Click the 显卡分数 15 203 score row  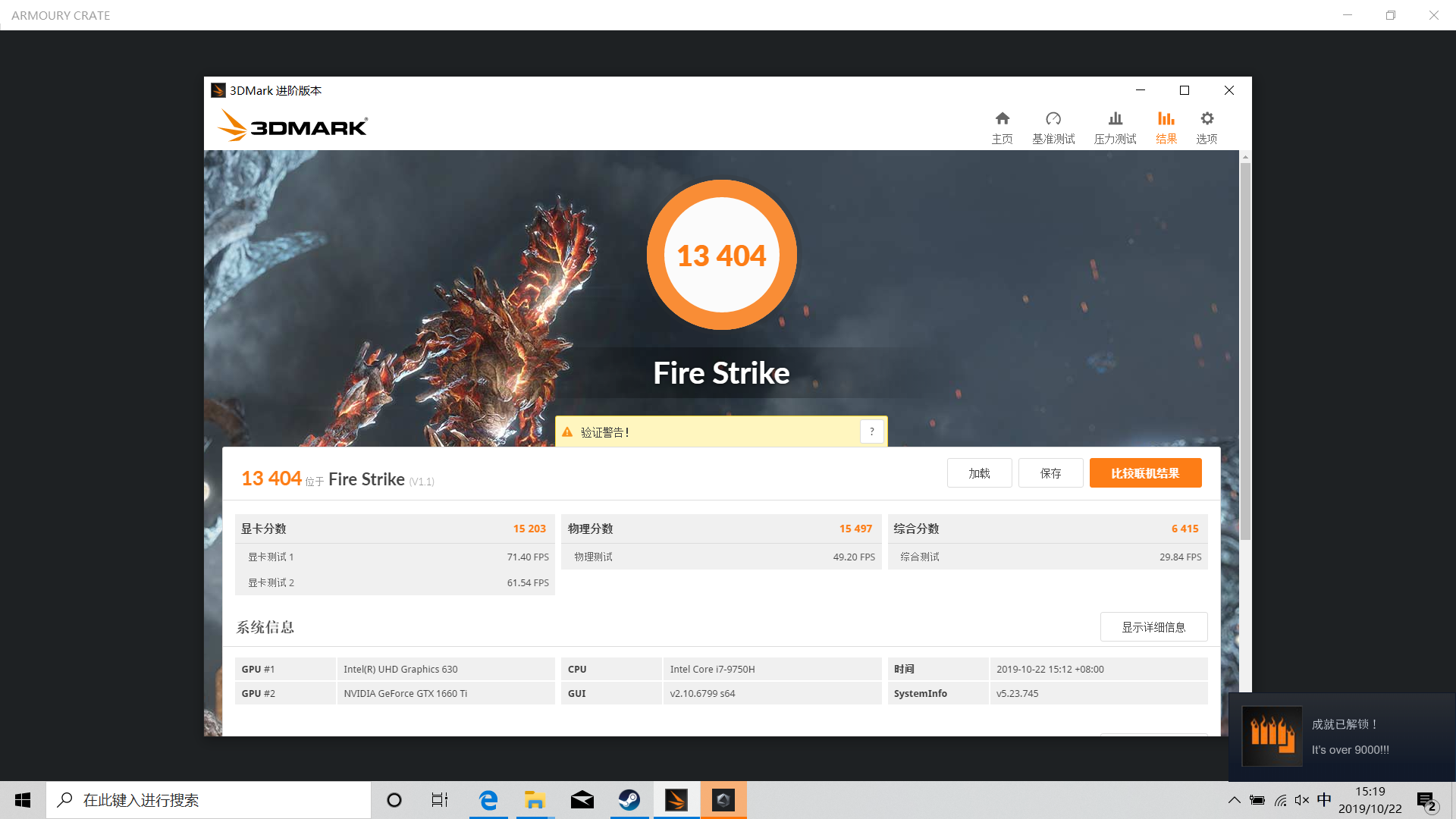(x=394, y=529)
